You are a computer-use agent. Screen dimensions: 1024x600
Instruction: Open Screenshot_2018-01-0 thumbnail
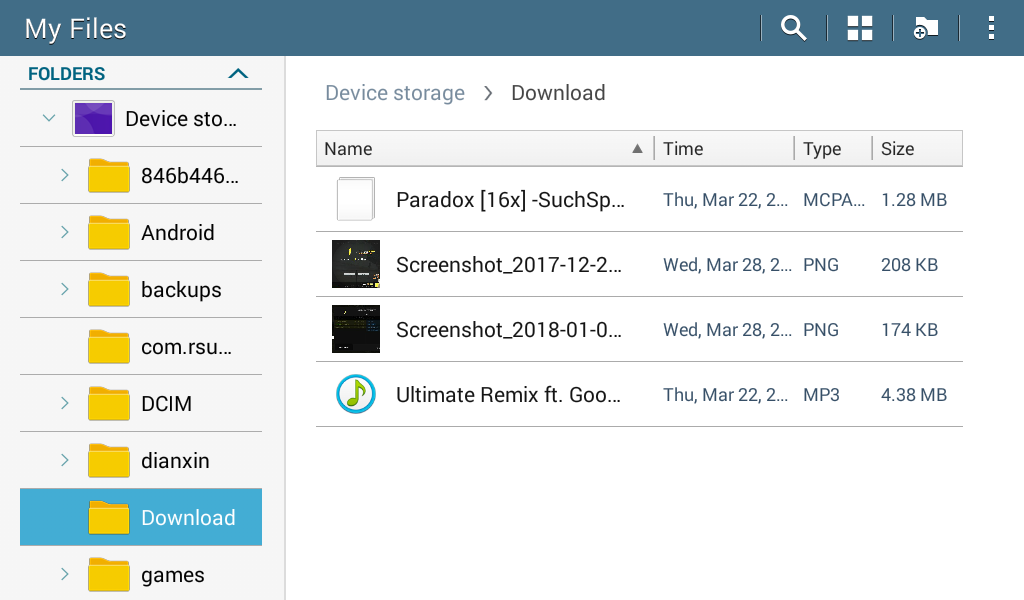click(x=356, y=329)
